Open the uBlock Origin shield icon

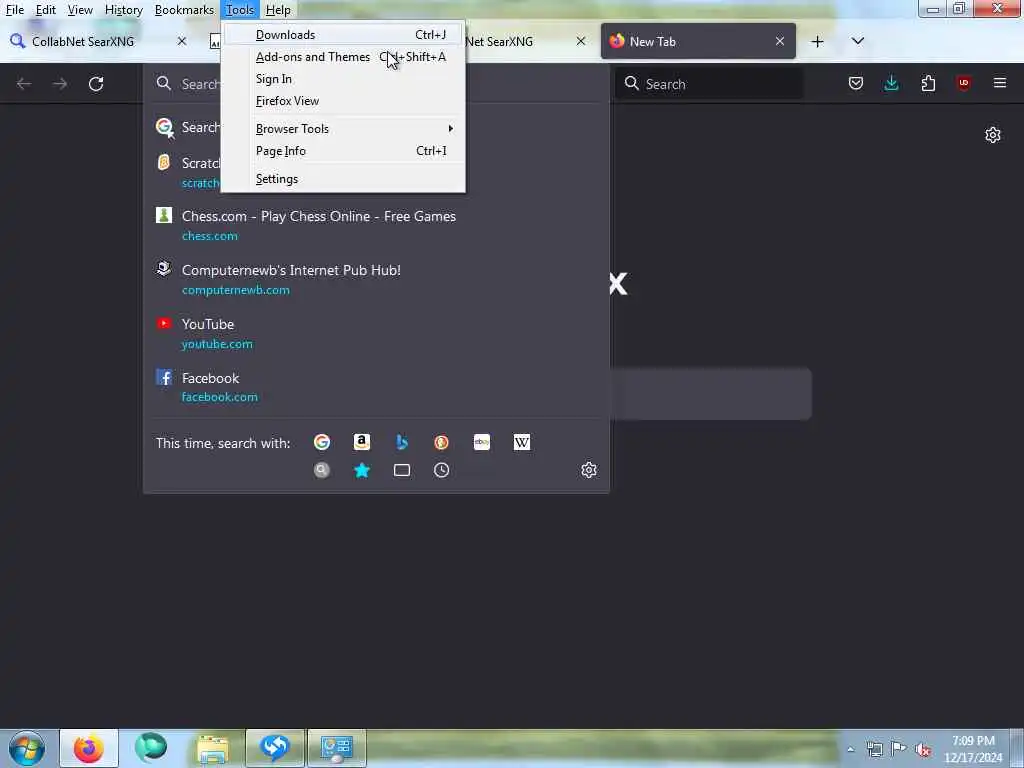(x=963, y=83)
